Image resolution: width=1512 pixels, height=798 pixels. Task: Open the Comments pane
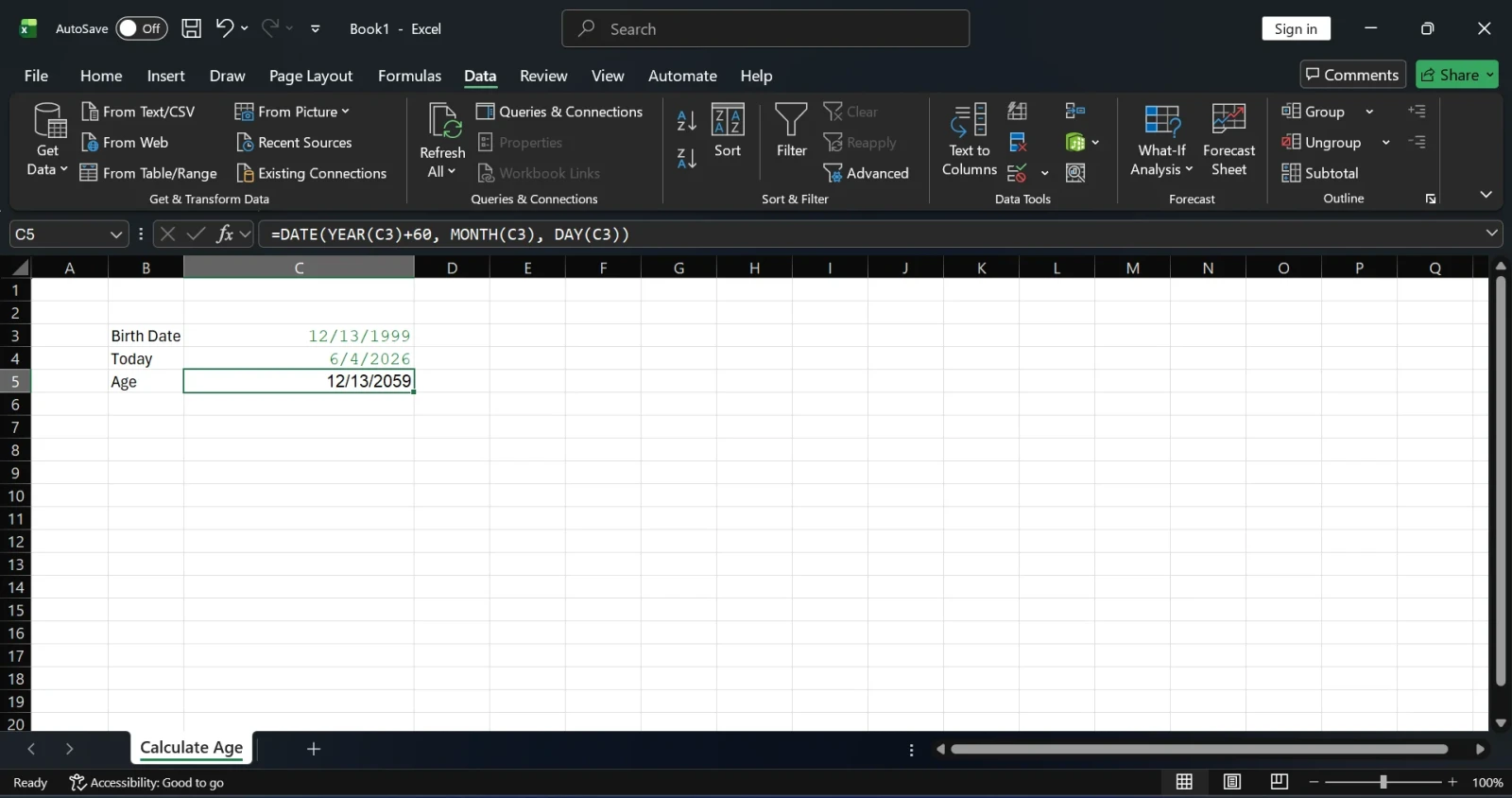[1352, 75]
